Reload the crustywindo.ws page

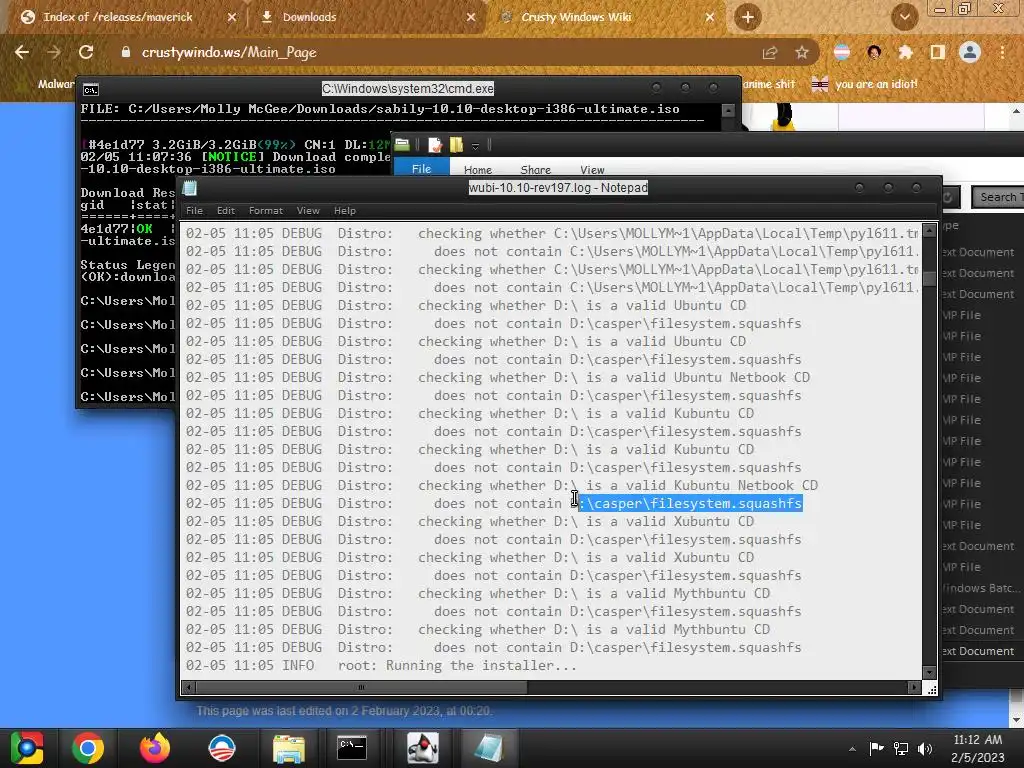point(86,52)
